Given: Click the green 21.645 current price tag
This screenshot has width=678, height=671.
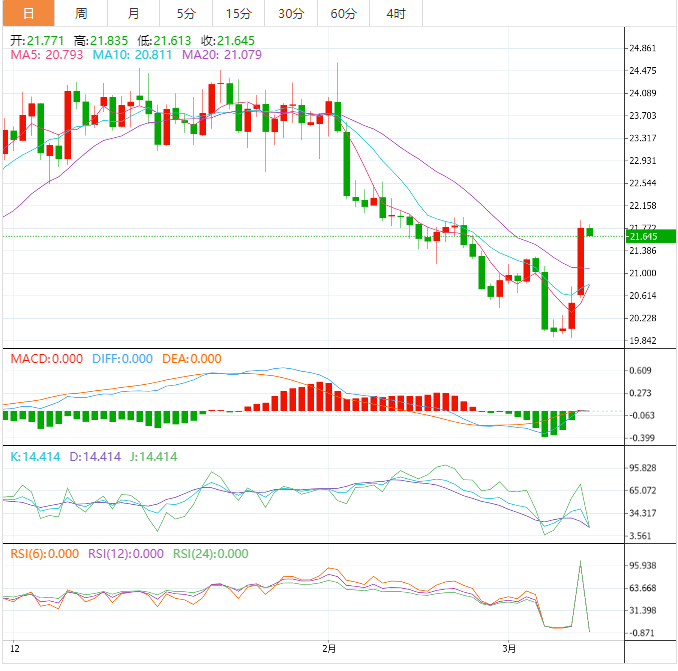Looking at the screenshot, I should click(644, 236).
